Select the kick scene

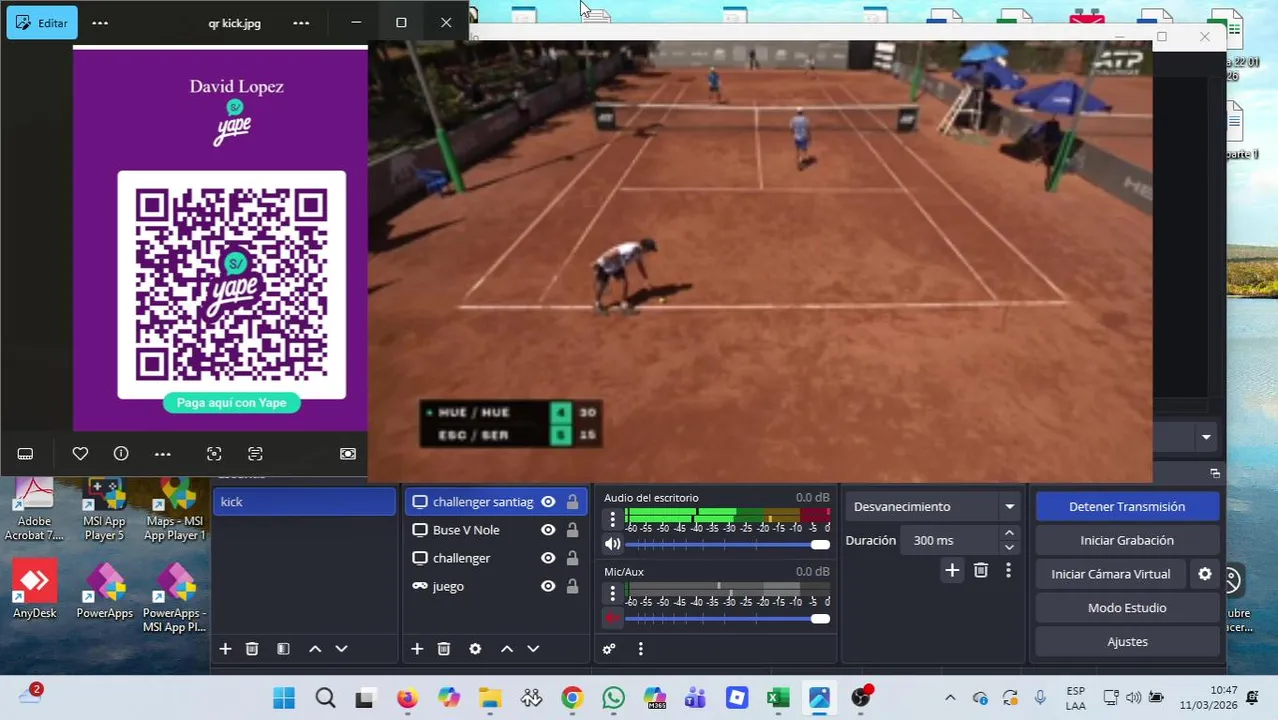304,502
